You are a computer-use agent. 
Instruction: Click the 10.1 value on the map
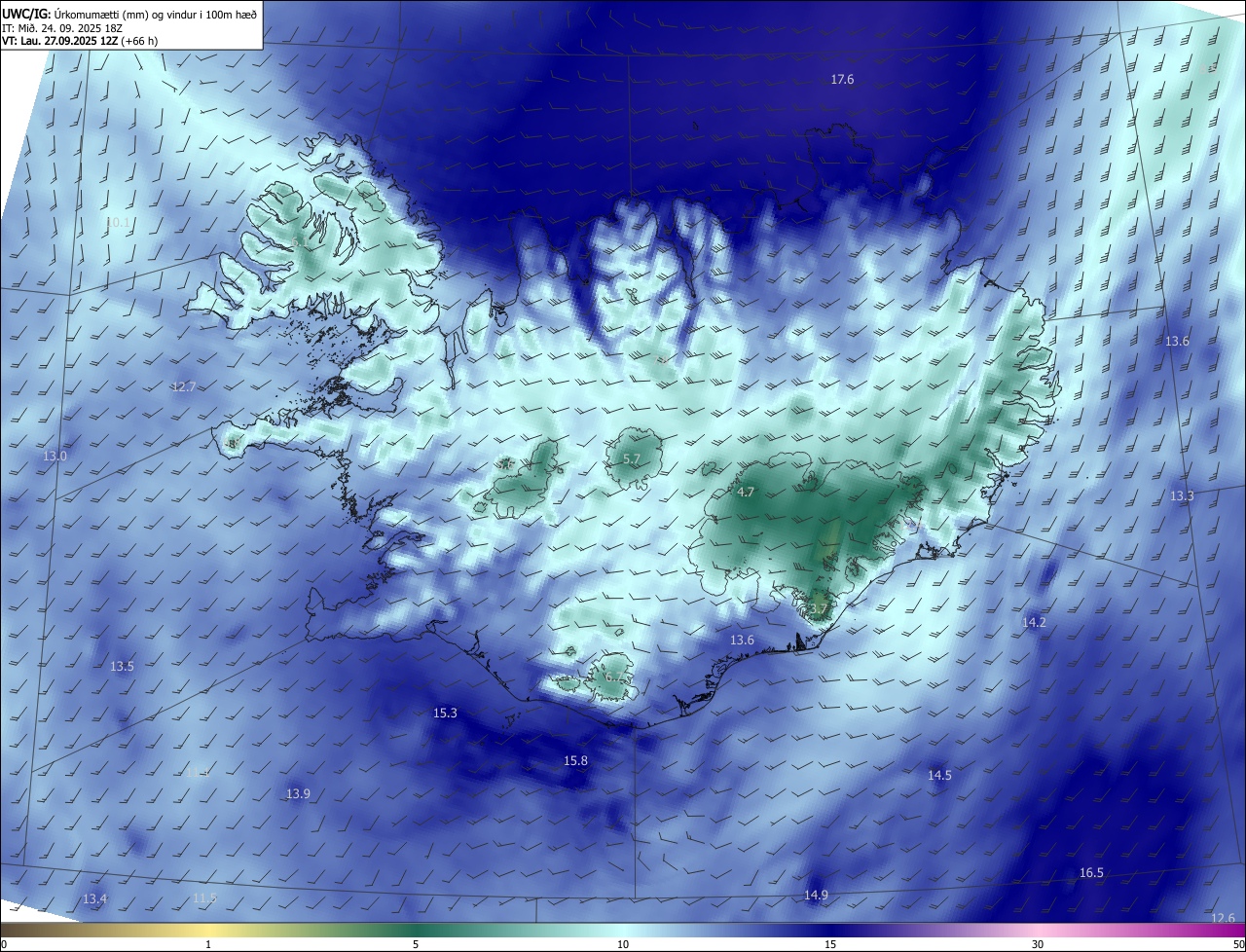(x=118, y=223)
